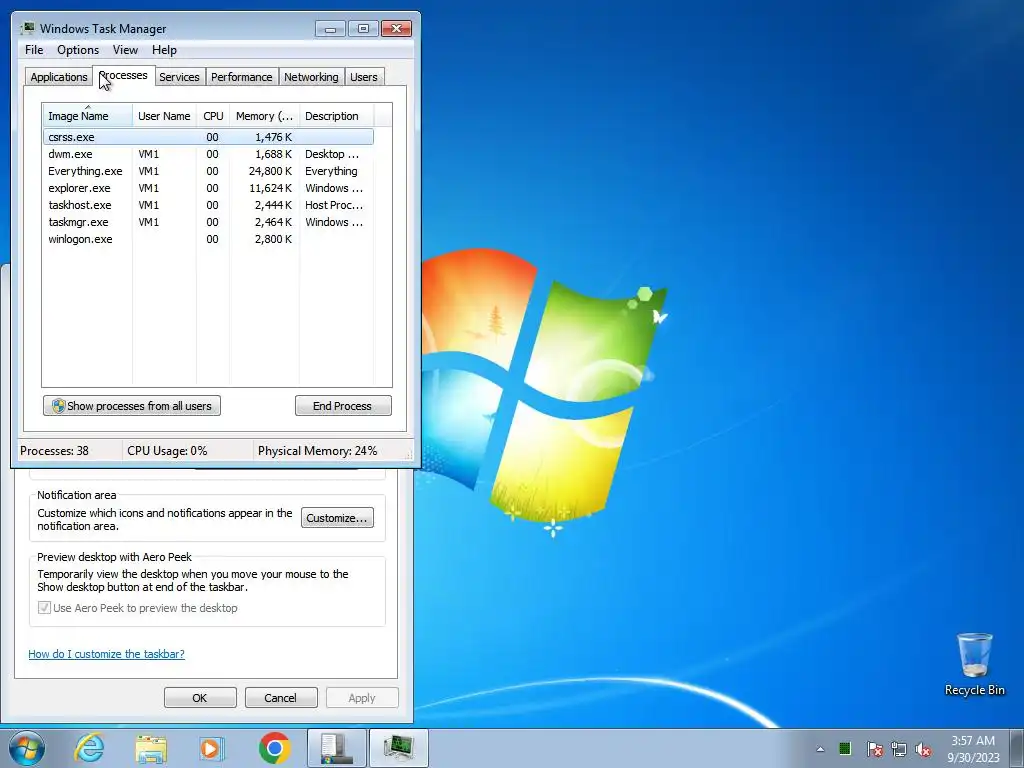
Task: Close the Windows Task Manager window
Action: click(x=396, y=29)
